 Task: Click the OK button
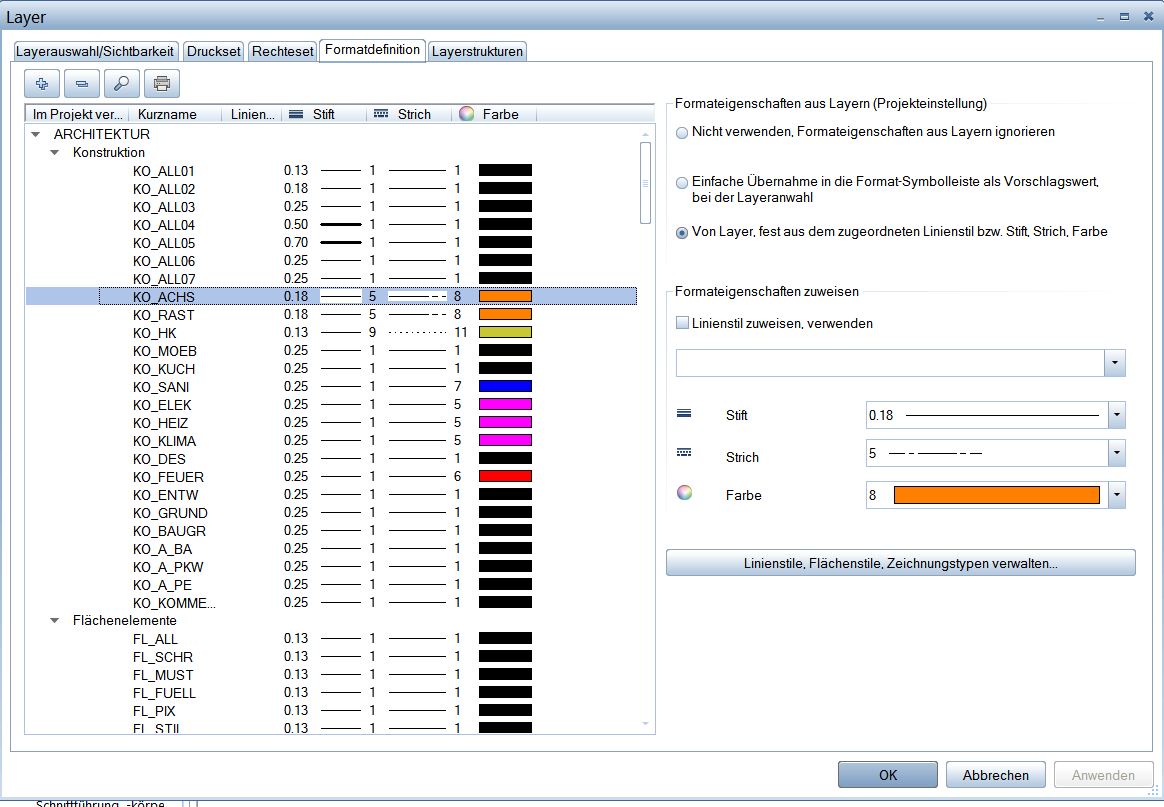coord(887,775)
